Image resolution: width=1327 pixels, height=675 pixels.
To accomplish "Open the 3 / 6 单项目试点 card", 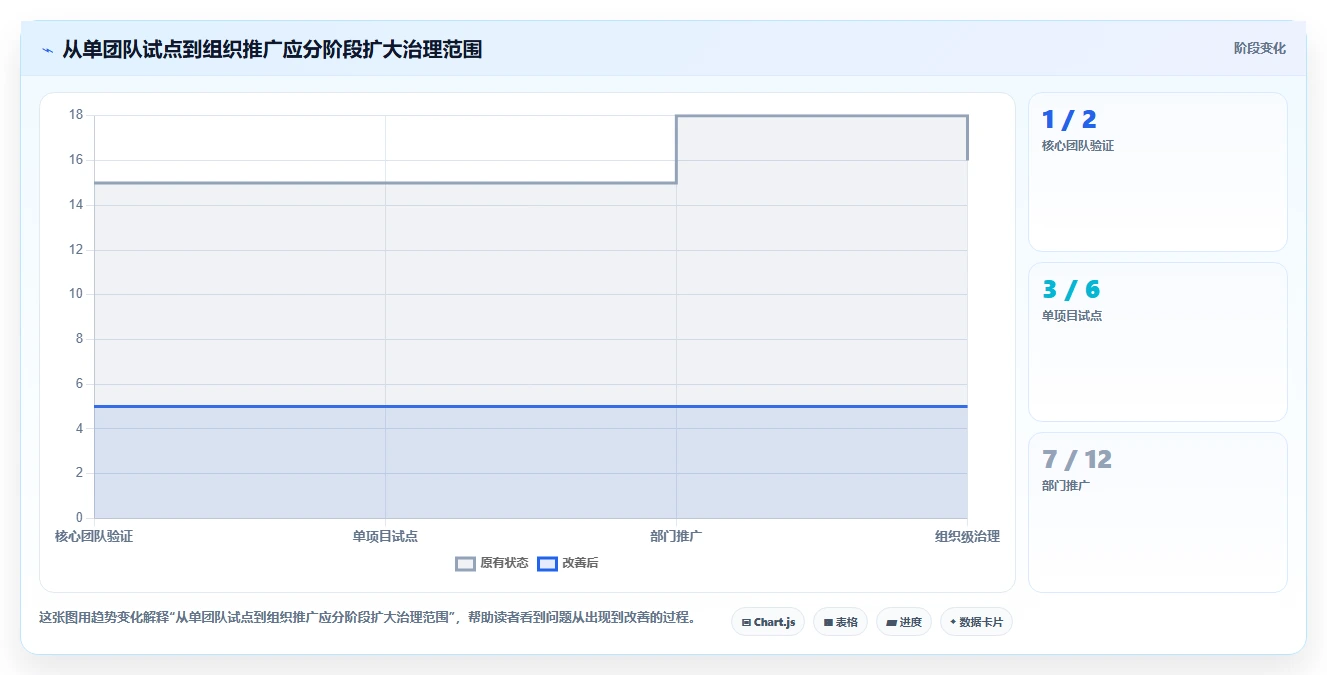I will (1157, 342).
